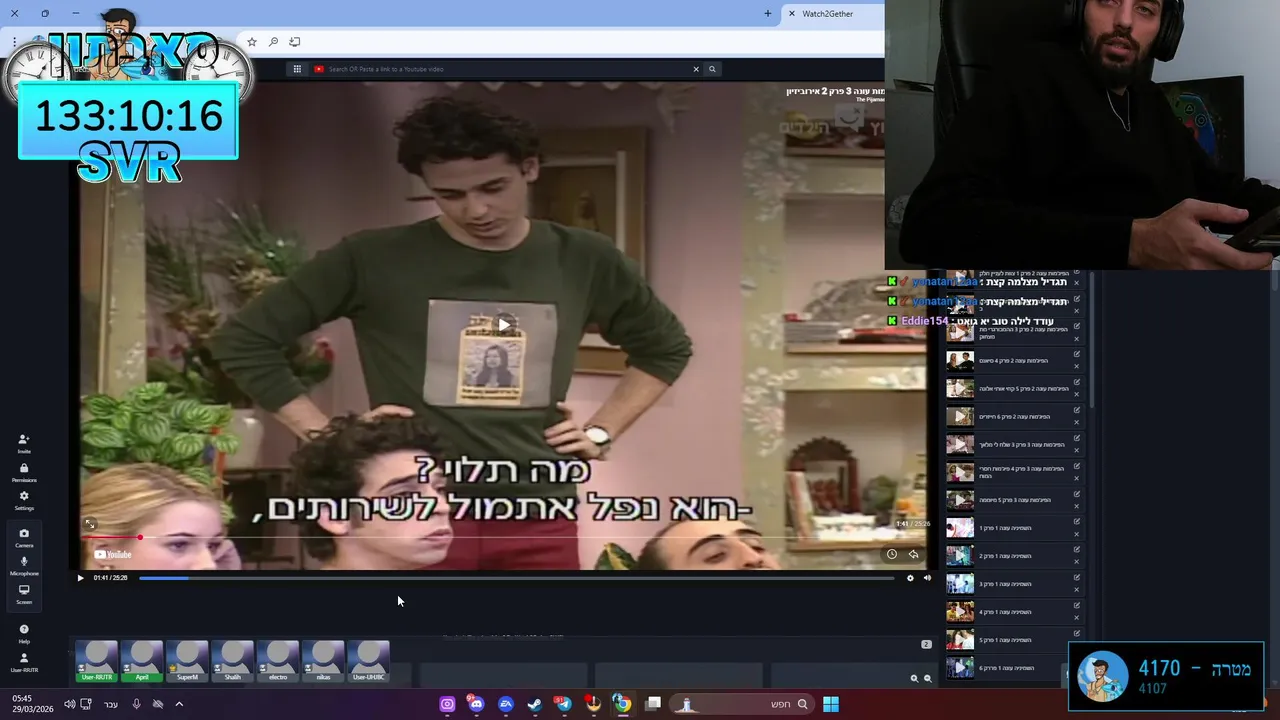Open the apps grid icon beside search
The height and width of the screenshot is (720, 1280).
(x=297, y=69)
